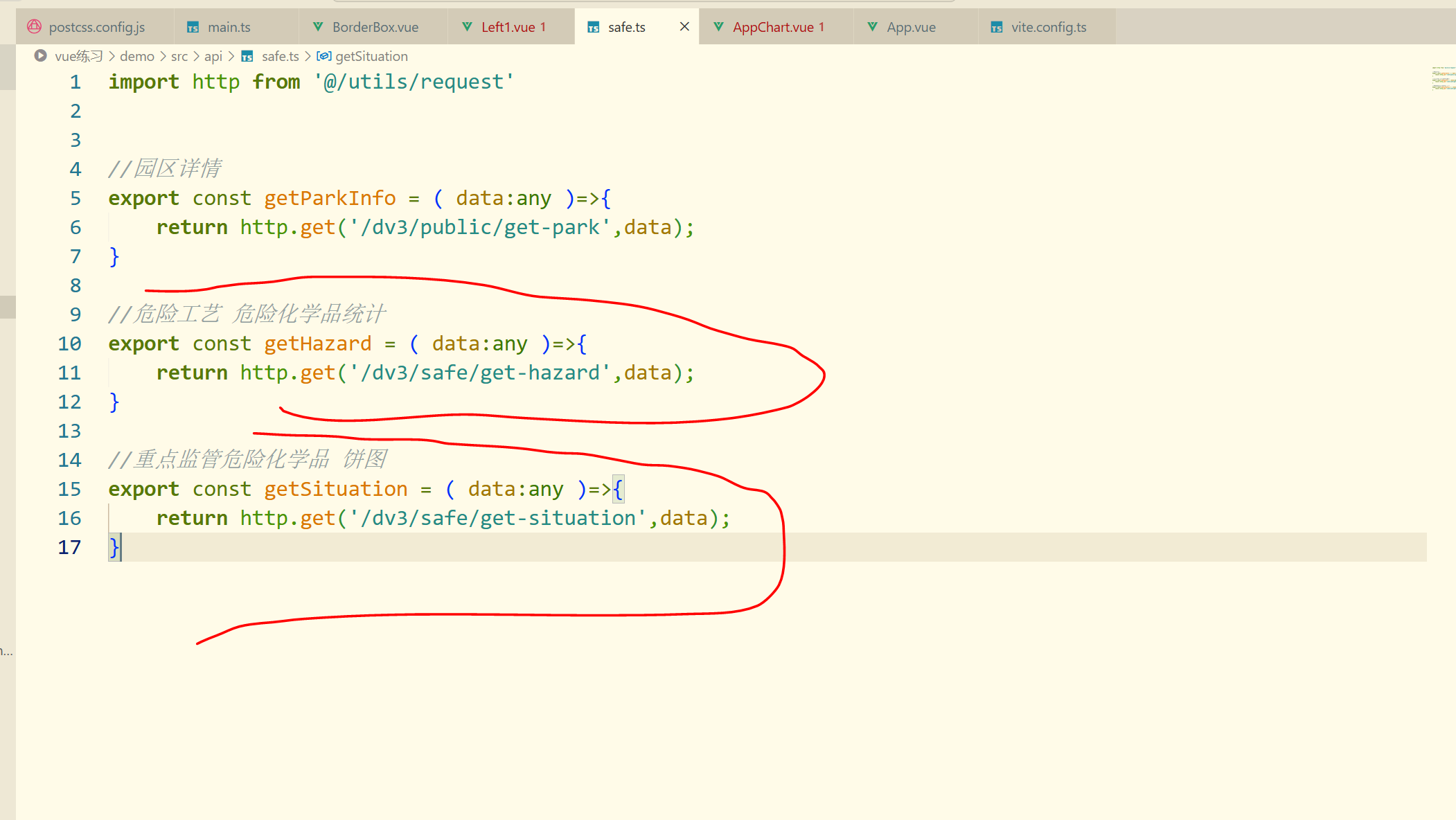This screenshot has width=1456, height=820.
Task: Close the safe.ts editor tab
Action: pyautogui.click(x=684, y=26)
